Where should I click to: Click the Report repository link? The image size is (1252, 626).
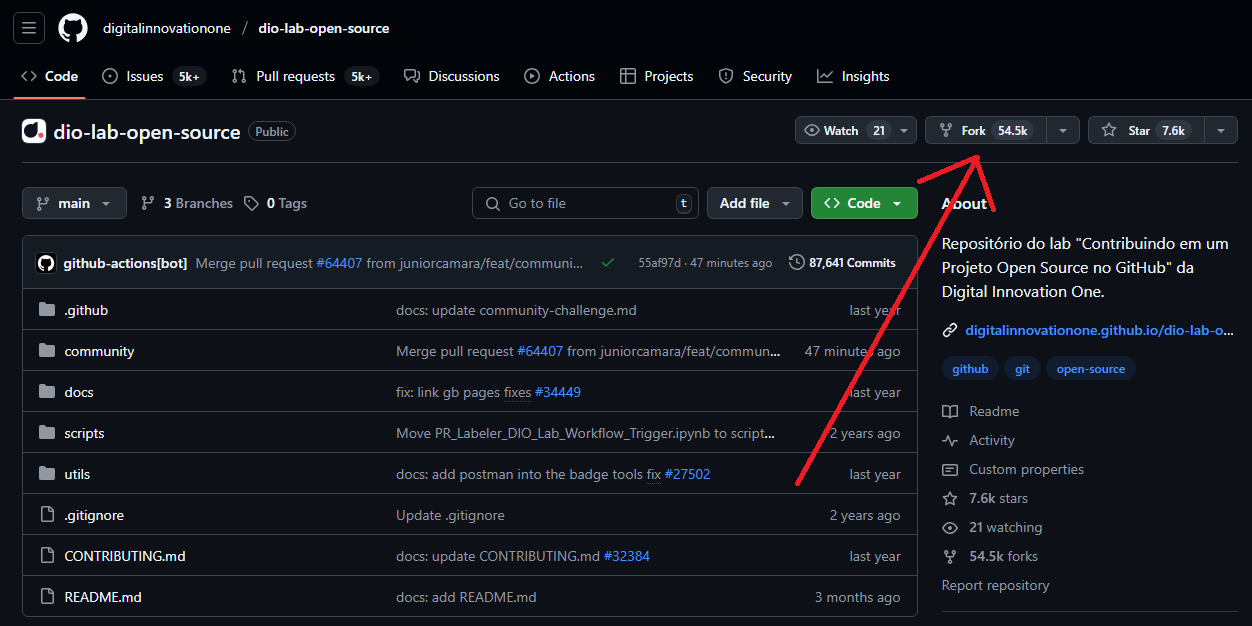click(995, 585)
